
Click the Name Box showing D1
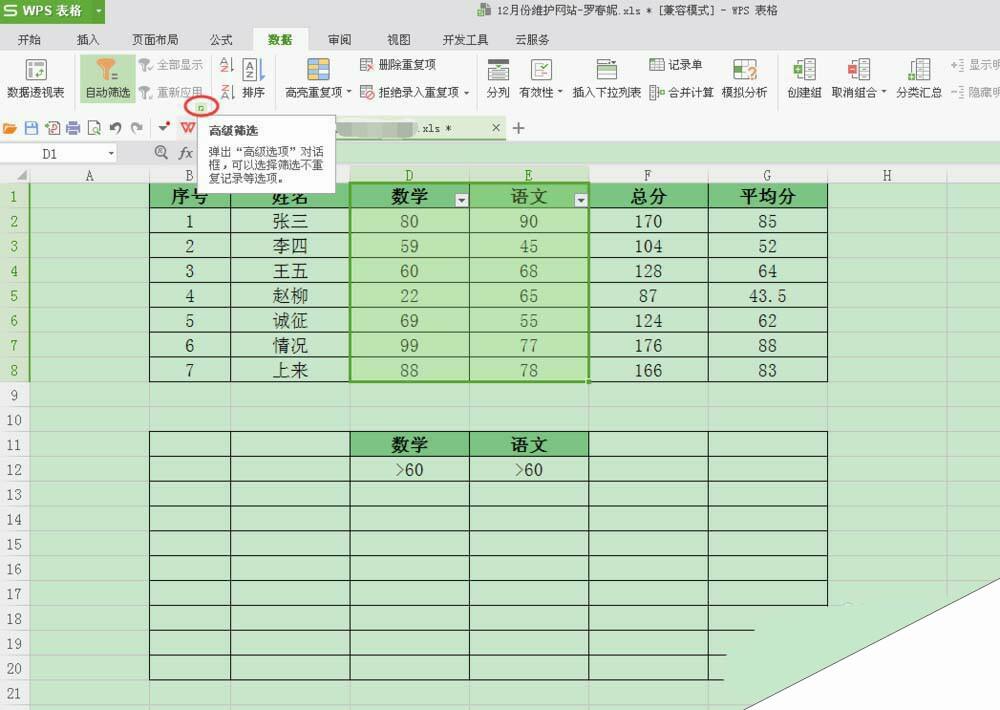[x=50, y=154]
